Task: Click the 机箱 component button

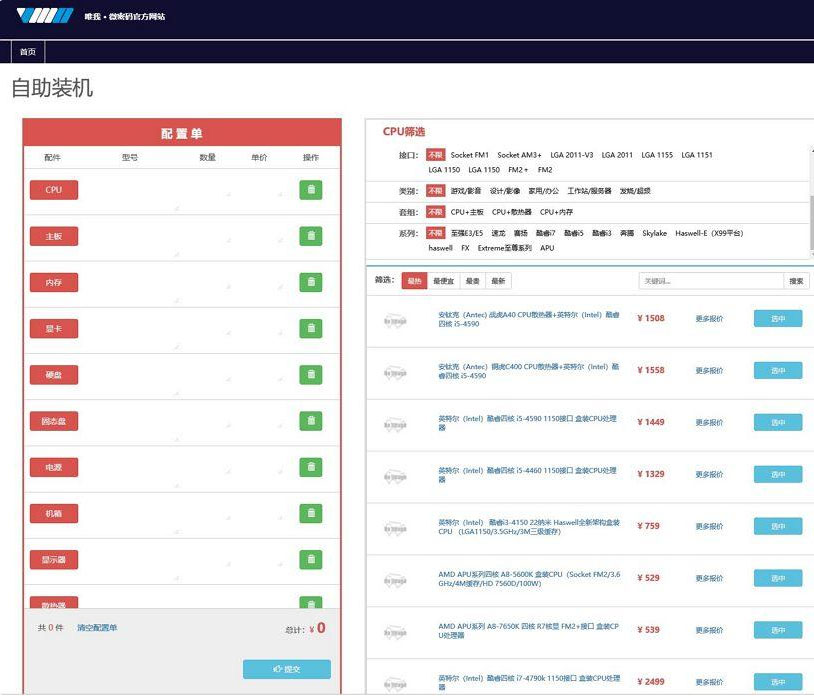Action: pos(54,513)
